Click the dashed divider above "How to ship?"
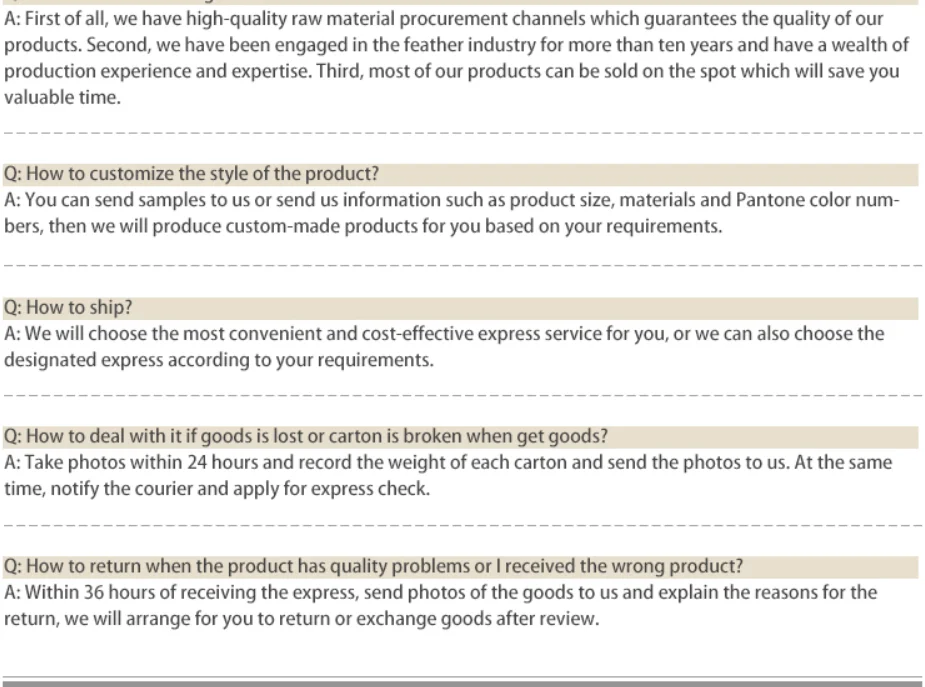The height and width of the screenshot is (687, 925). pos(462,266)
